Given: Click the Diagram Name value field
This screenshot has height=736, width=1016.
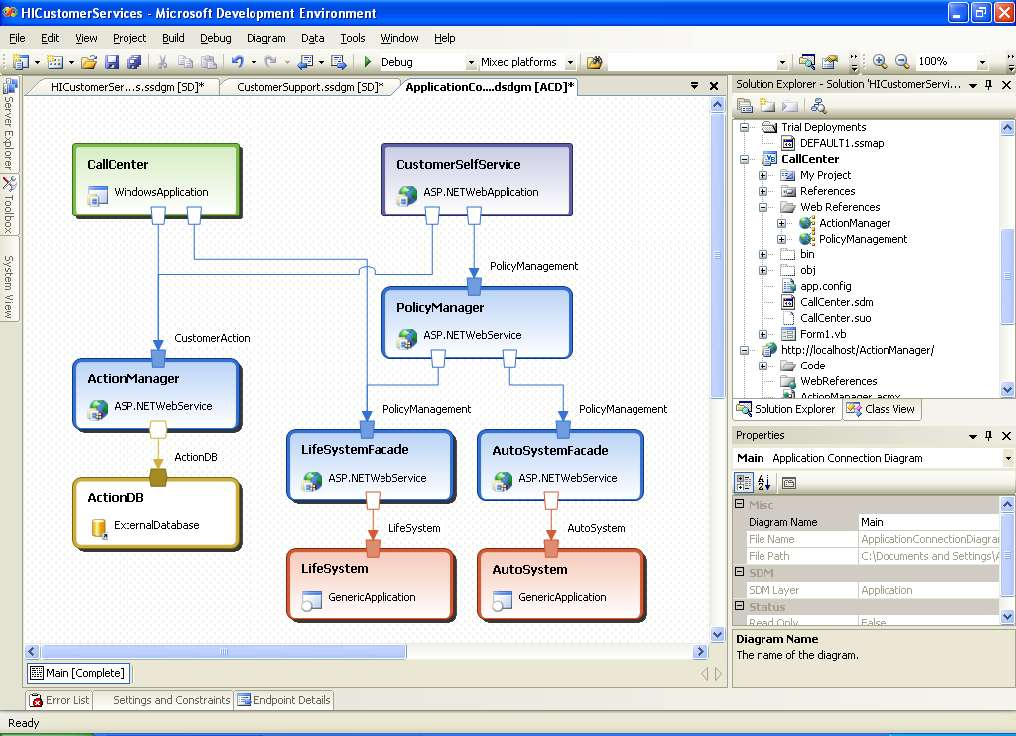Looking at the screenshot, I should click(929, 522).
